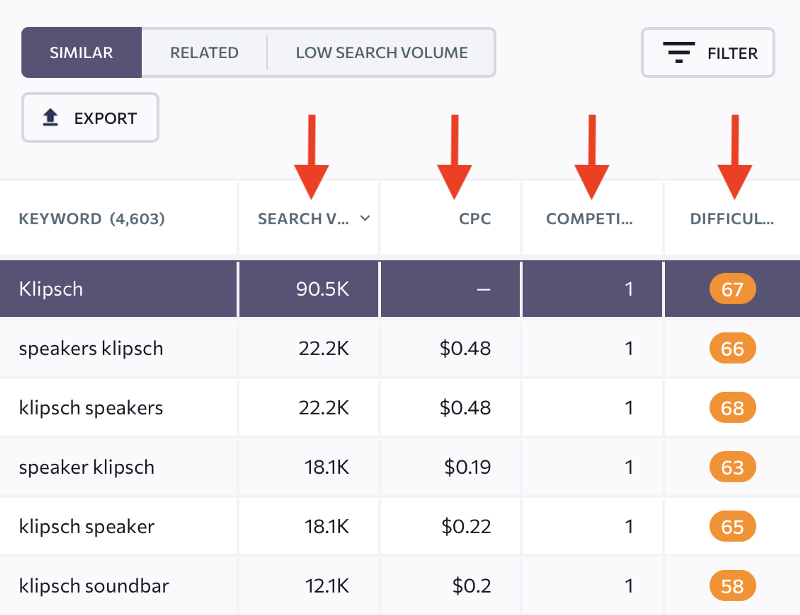Click competition value in 'klipsch soundbar' row
The height and width of the screenshot is (615, 800).
click(x=629, y=586)
